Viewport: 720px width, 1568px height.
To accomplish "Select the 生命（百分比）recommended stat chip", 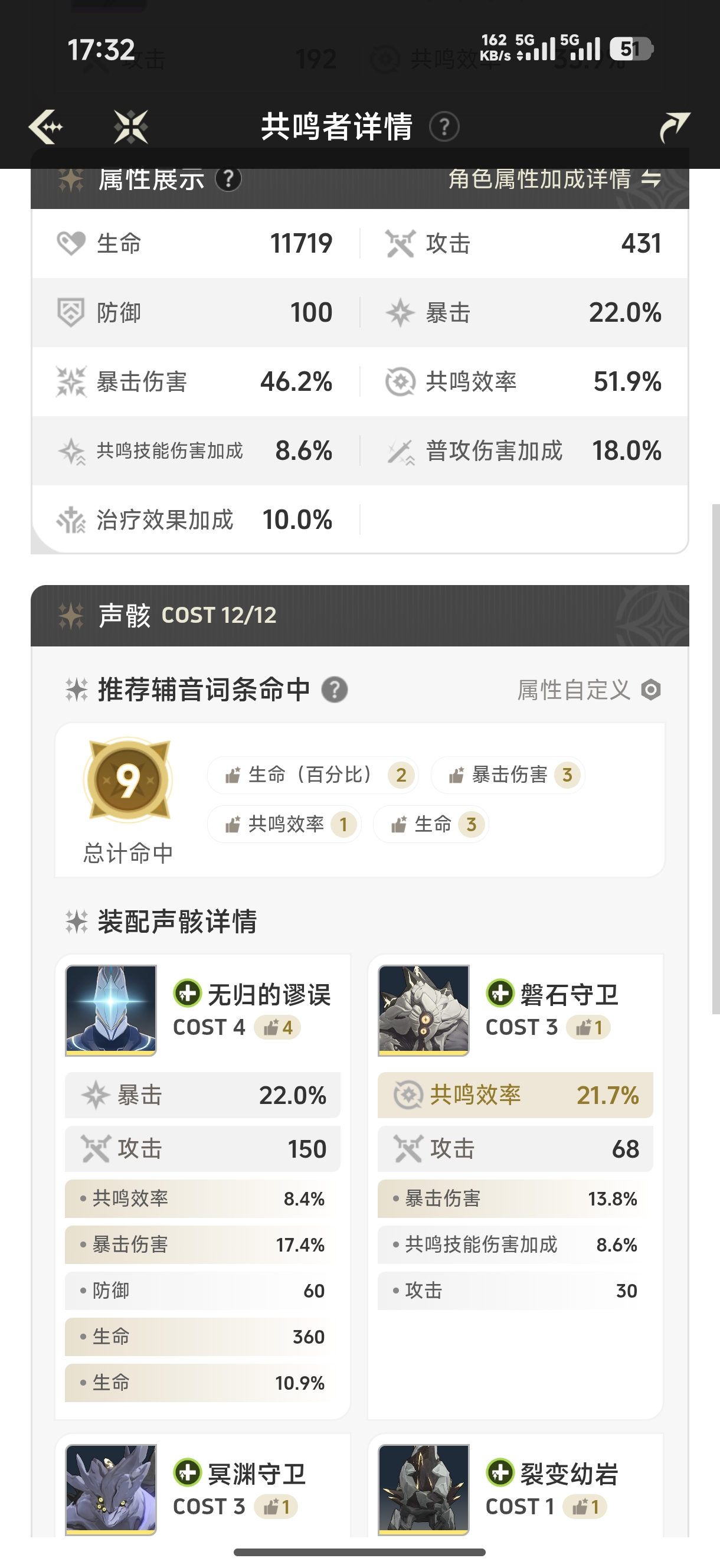I will pos(312,775).
